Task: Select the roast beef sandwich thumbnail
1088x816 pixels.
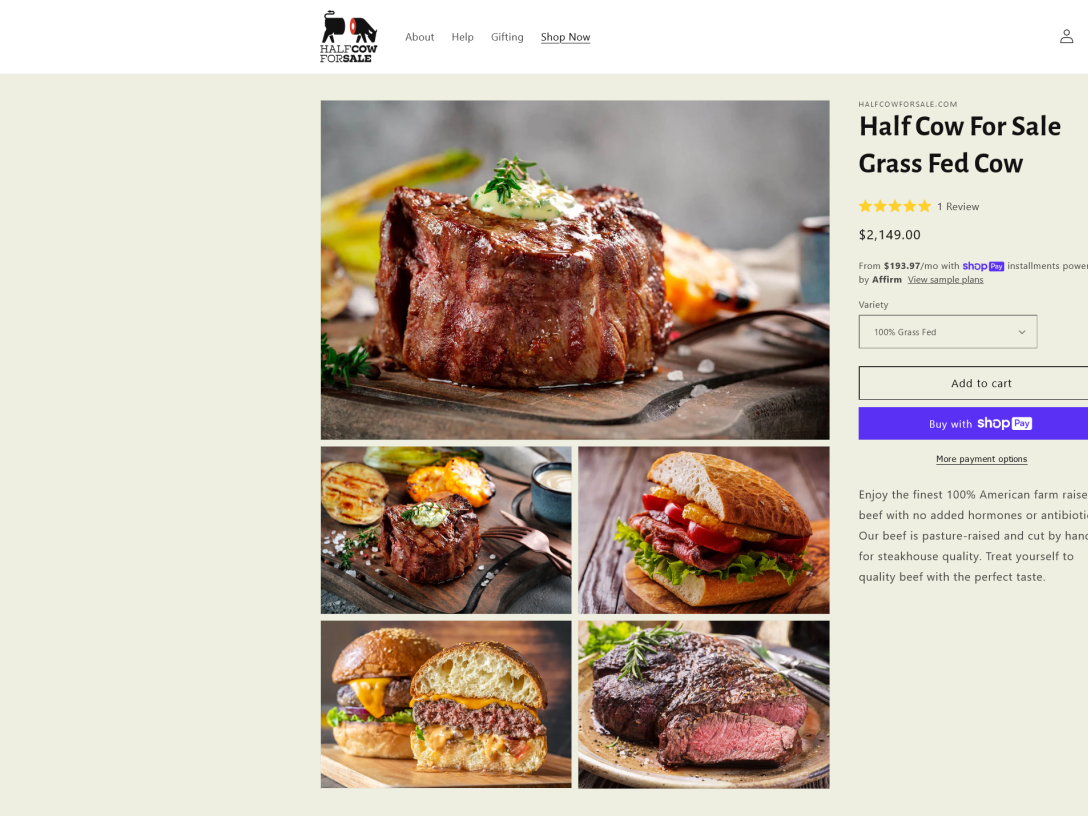Action: coord(704,530)
